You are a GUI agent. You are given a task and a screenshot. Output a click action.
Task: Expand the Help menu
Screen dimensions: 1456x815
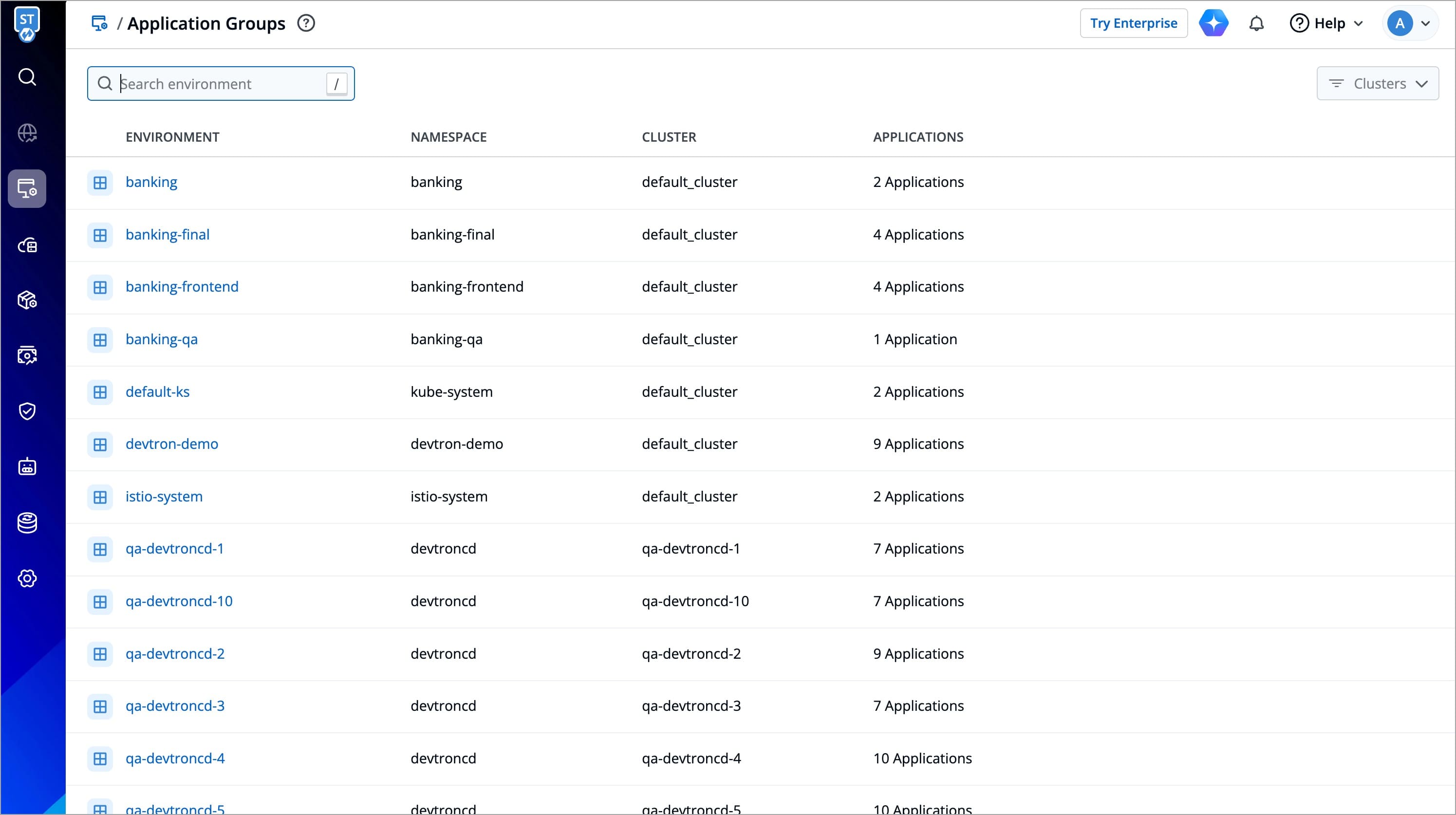[x=1326, y=24]
